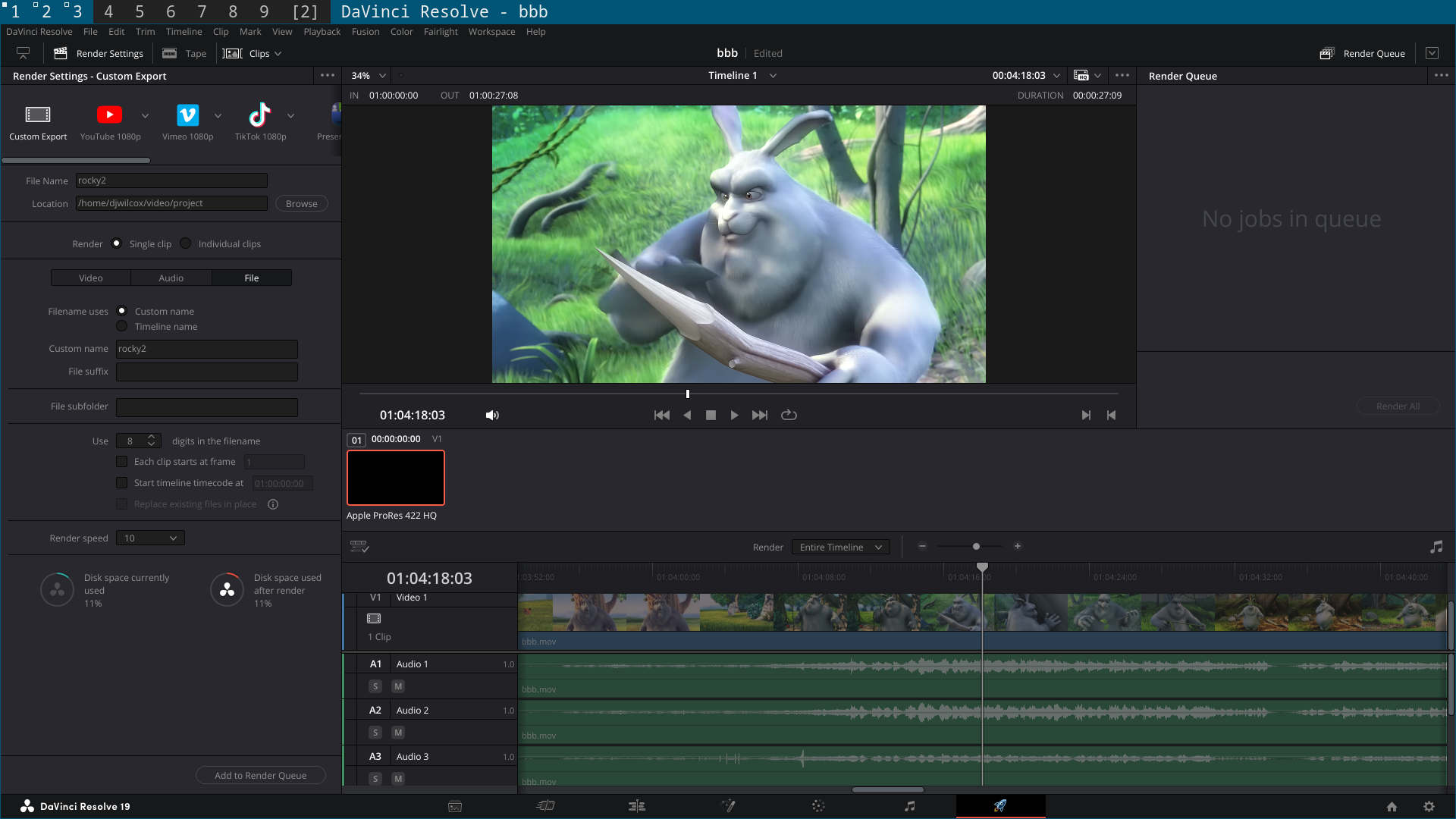Screen dimensions: 1456x819
Task: Open the 34% viewer zoom dropdown
Action: (x=369, y=76)
